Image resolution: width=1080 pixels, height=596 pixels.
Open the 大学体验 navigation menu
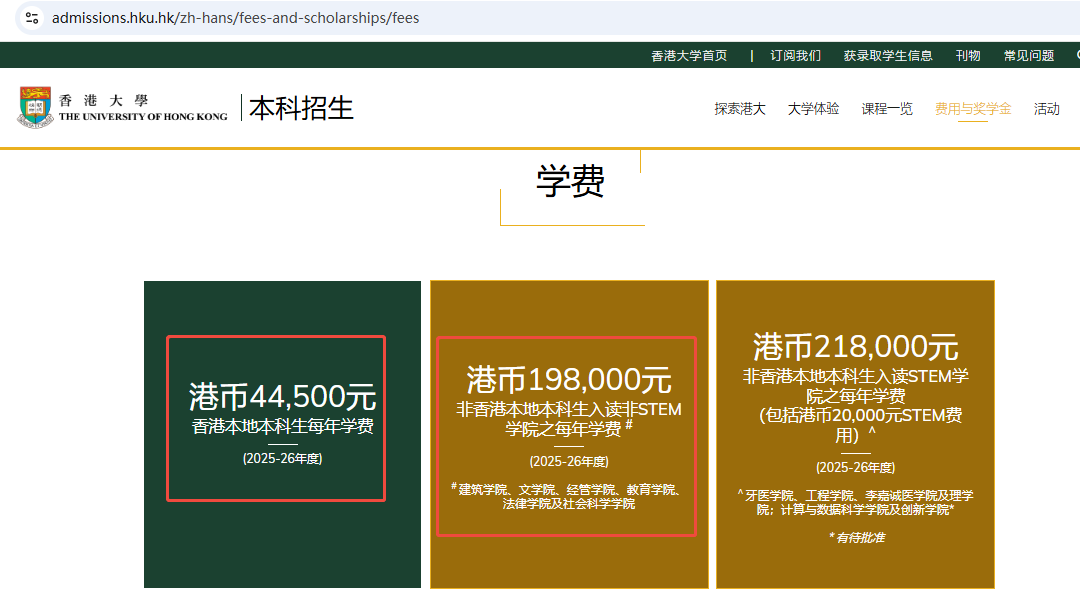click(813, 109)
